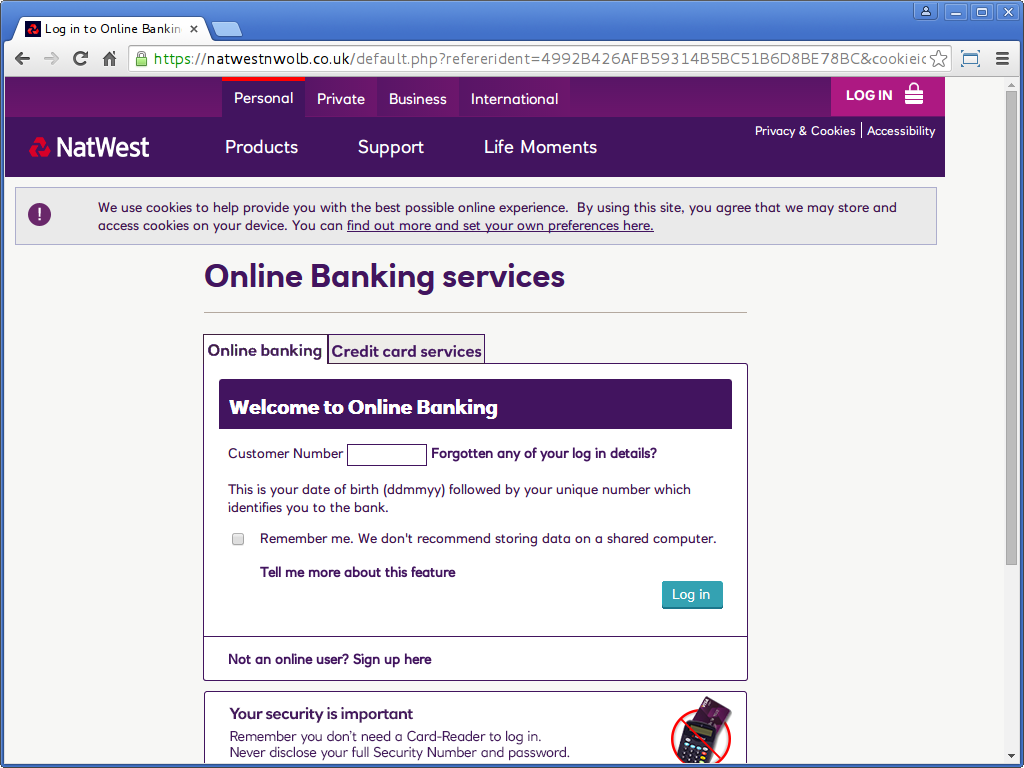Click the 'Welcome to Online Banking' banner

point(475,404)
